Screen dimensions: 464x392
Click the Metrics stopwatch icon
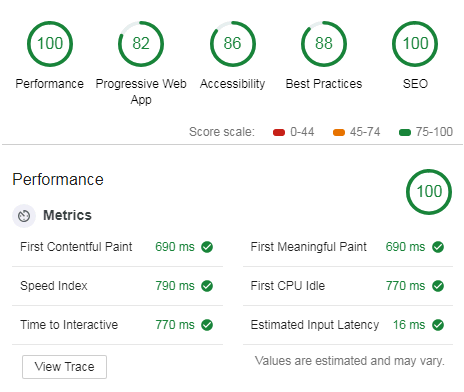[x=24, y=216]
